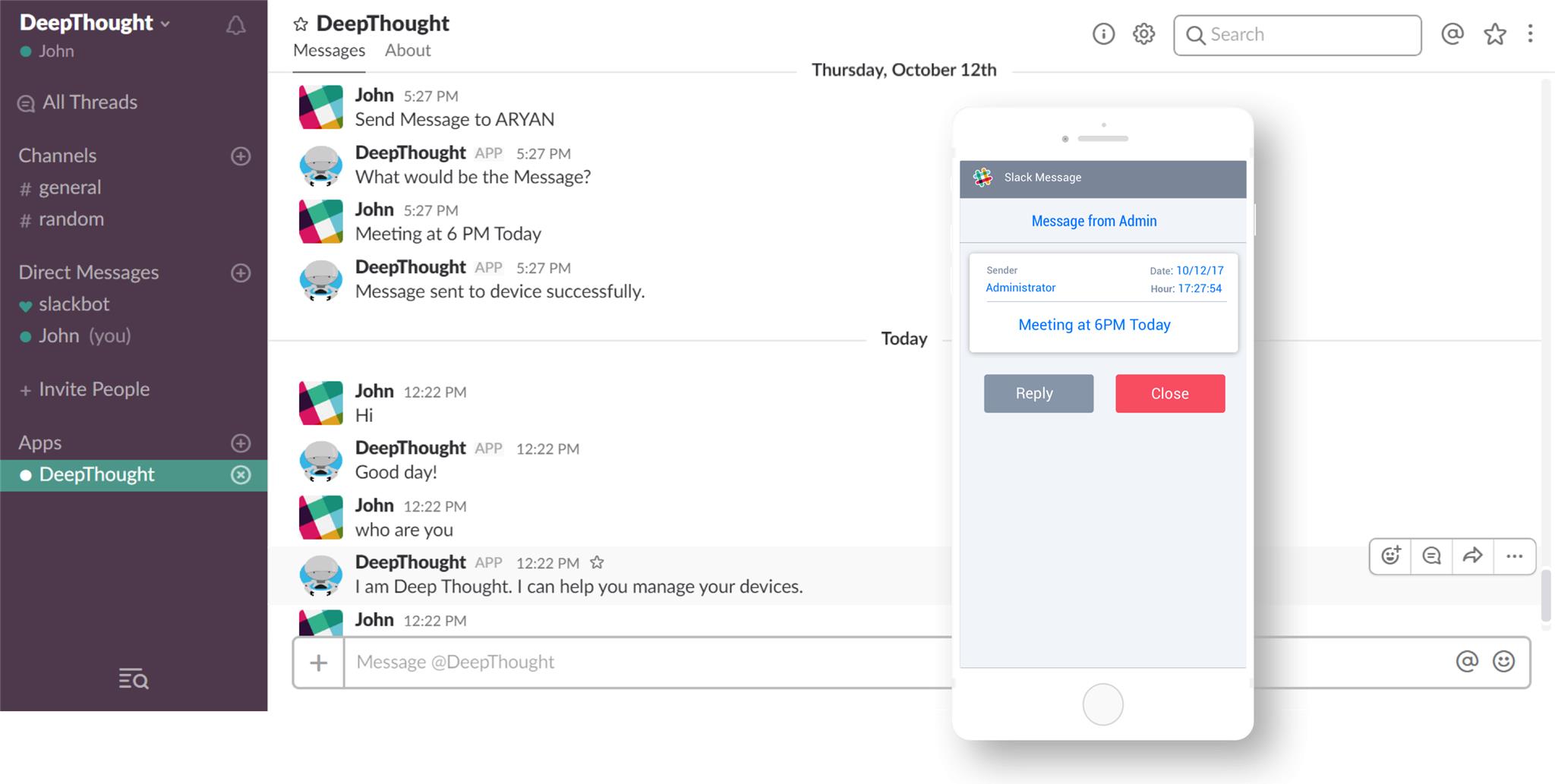Open the notifications bell icon
This screenshot has width=1555, height=784.
pyautogui.click(x=236, y=26)
